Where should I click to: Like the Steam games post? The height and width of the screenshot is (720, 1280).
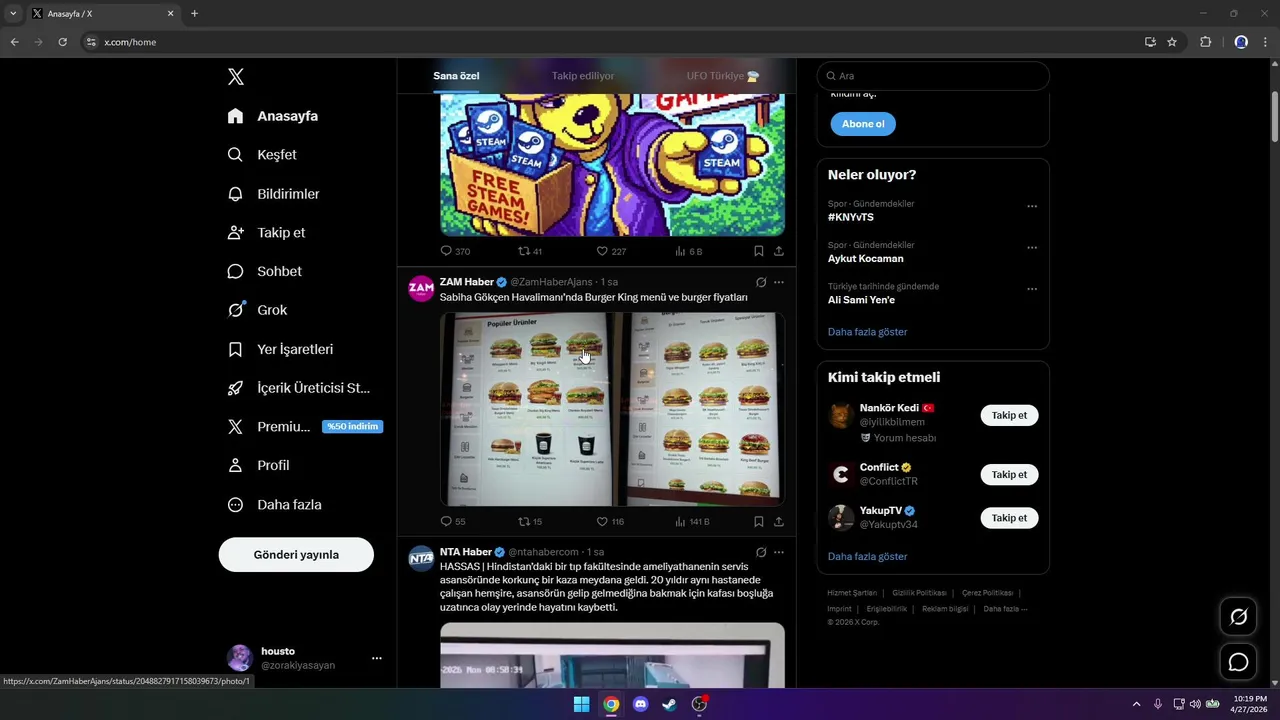pos(611,251)
